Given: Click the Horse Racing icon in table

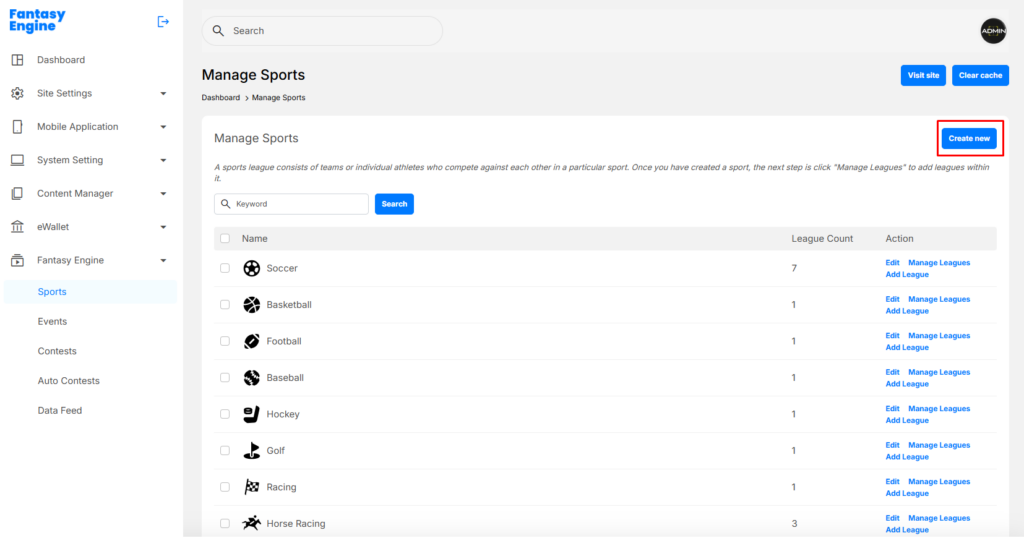Looking at the screenshot, I should (252, 523).
